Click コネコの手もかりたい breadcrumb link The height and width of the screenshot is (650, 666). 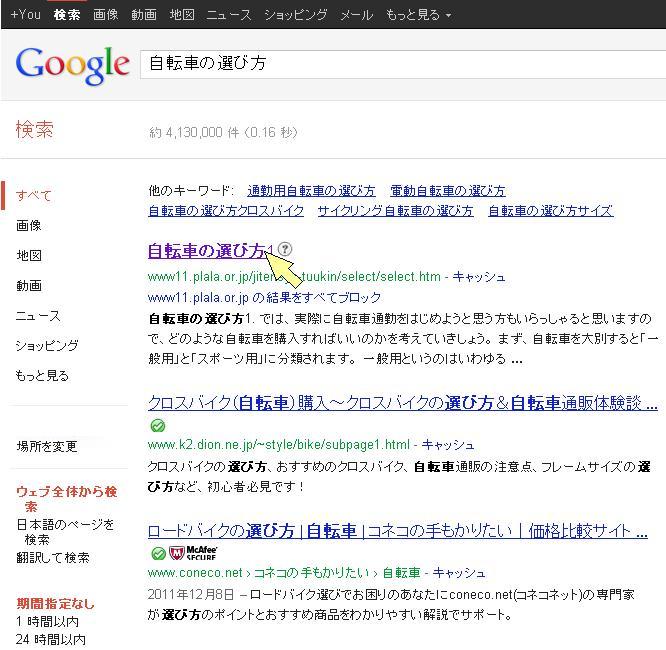[x=311, y=573]
